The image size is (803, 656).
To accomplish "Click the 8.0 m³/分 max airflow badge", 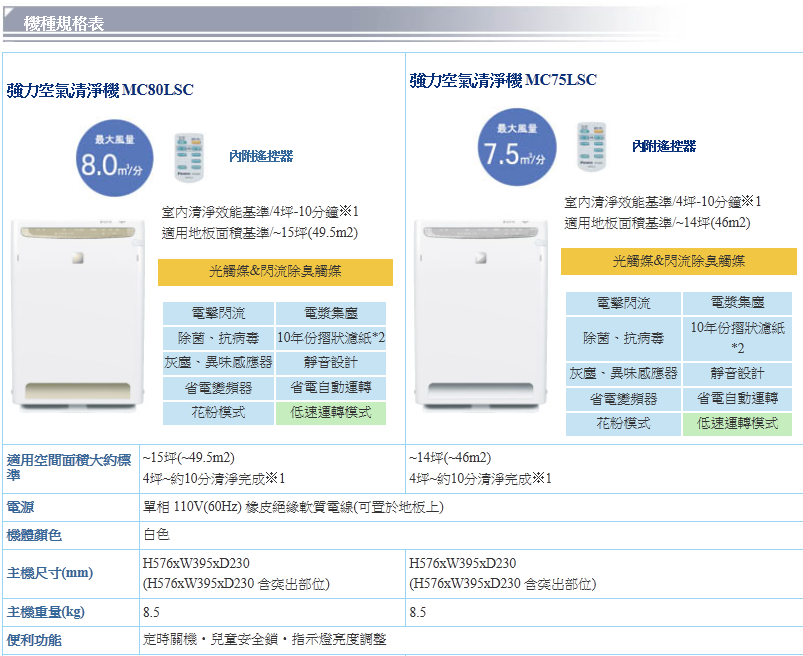I will coord(113,160).
